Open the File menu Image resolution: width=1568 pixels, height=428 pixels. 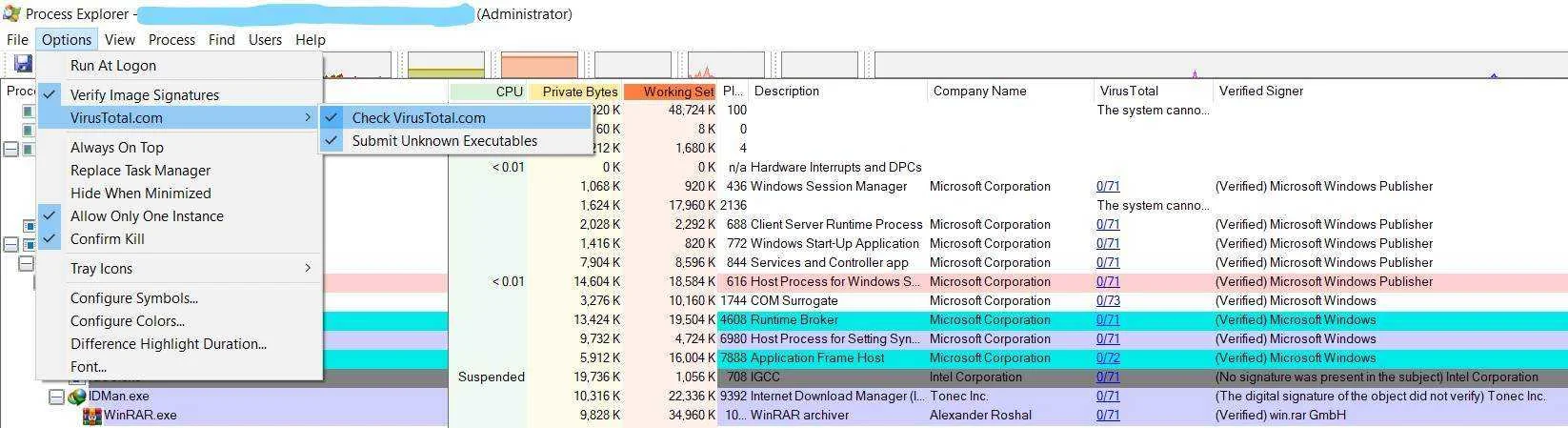pos(17,39)
